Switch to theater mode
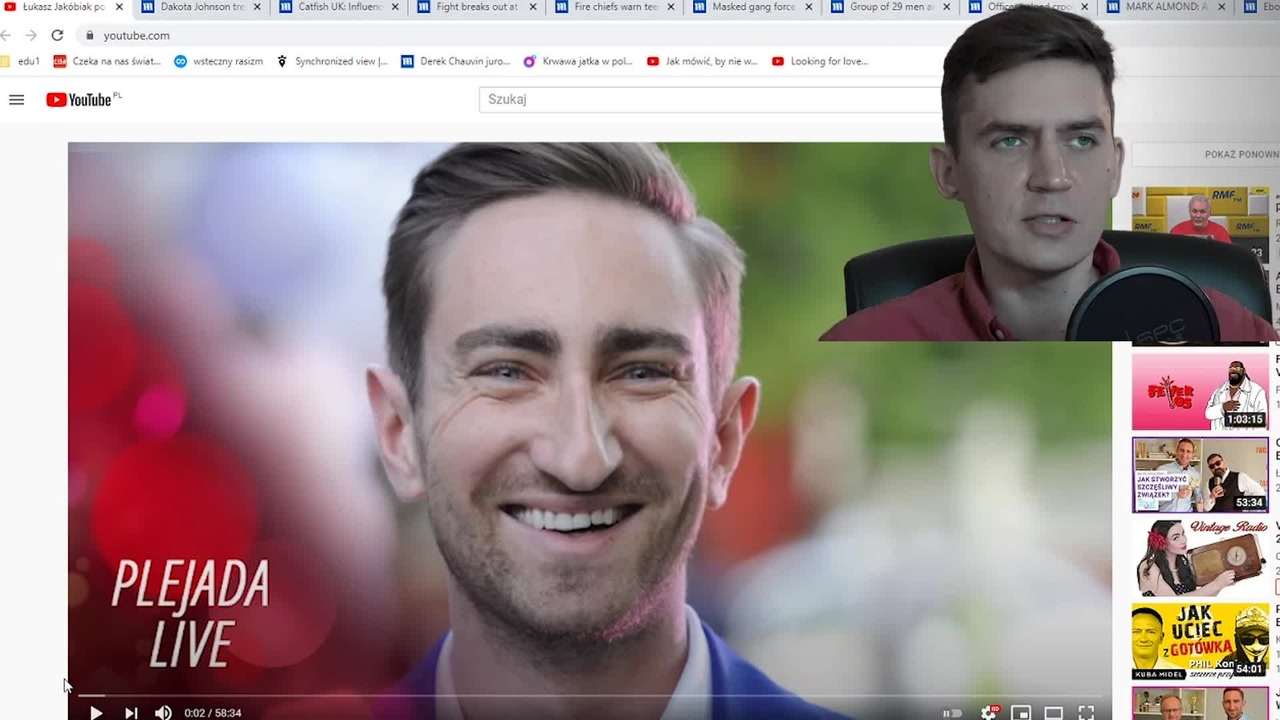The height and width of the screenshot is (720, 1280). click(x=1053, y=713)
